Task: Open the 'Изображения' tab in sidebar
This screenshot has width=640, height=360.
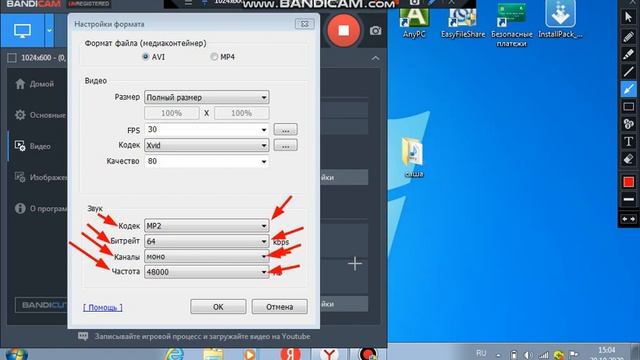Action: click(40, 178)
